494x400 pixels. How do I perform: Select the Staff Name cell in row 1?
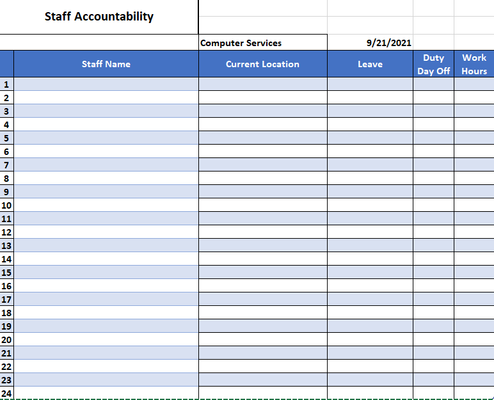coord(106,84)
